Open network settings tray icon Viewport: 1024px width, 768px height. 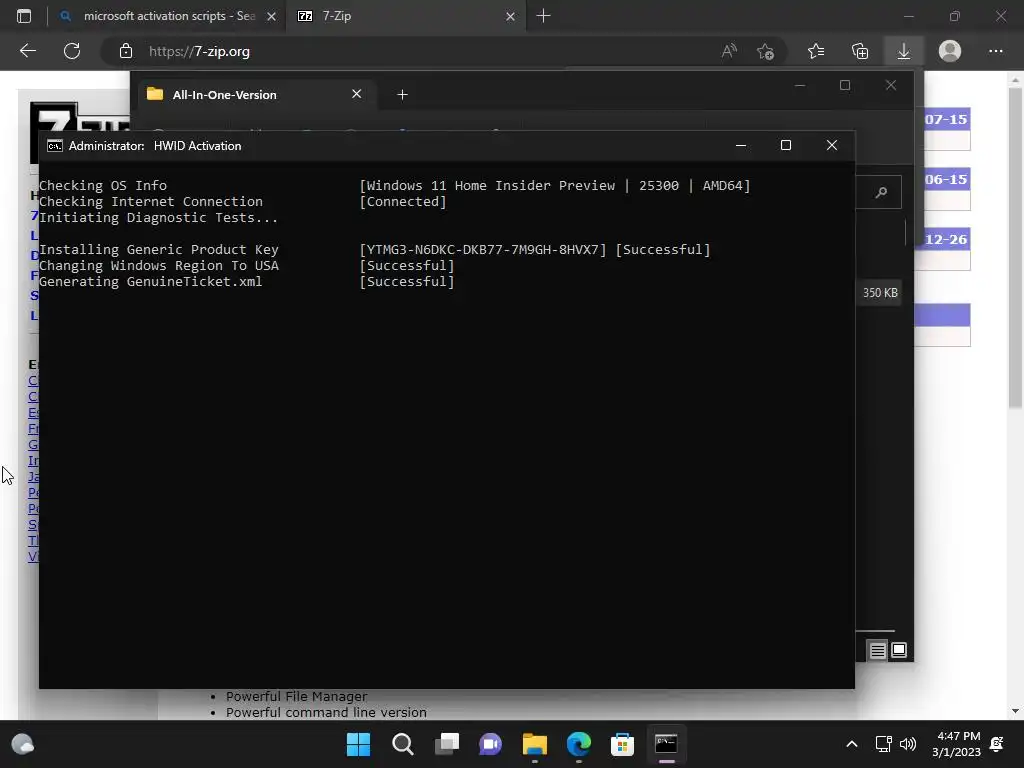884,744
